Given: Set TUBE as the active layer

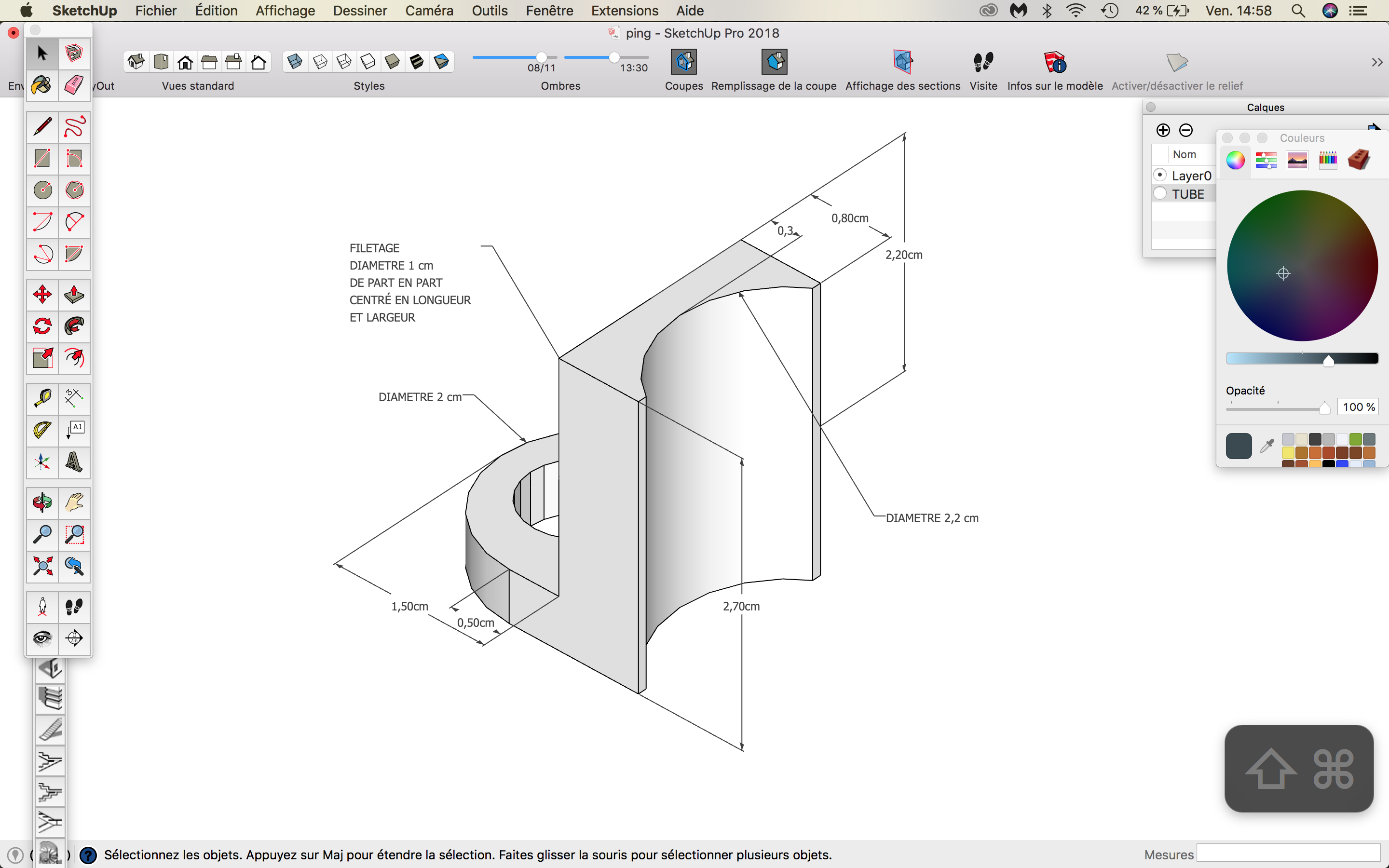Looking at the screenshot, I should 1160,193.
